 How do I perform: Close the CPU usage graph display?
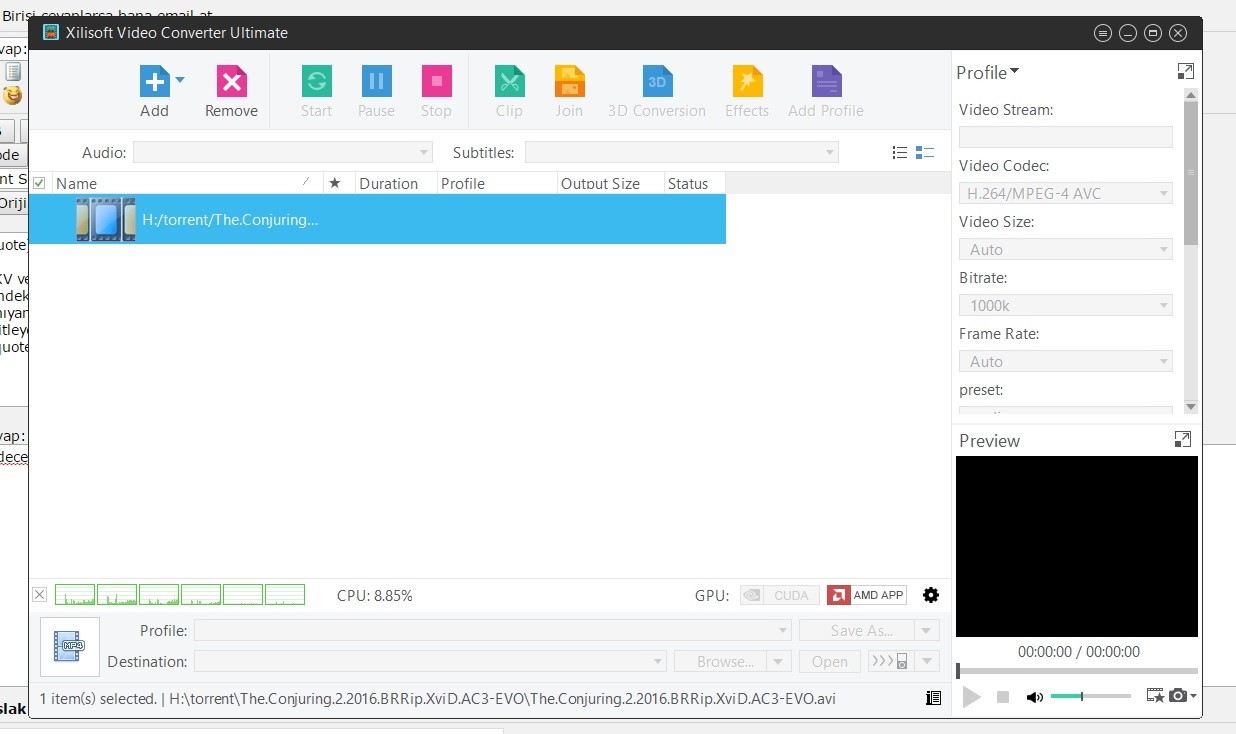pos(40,595)
